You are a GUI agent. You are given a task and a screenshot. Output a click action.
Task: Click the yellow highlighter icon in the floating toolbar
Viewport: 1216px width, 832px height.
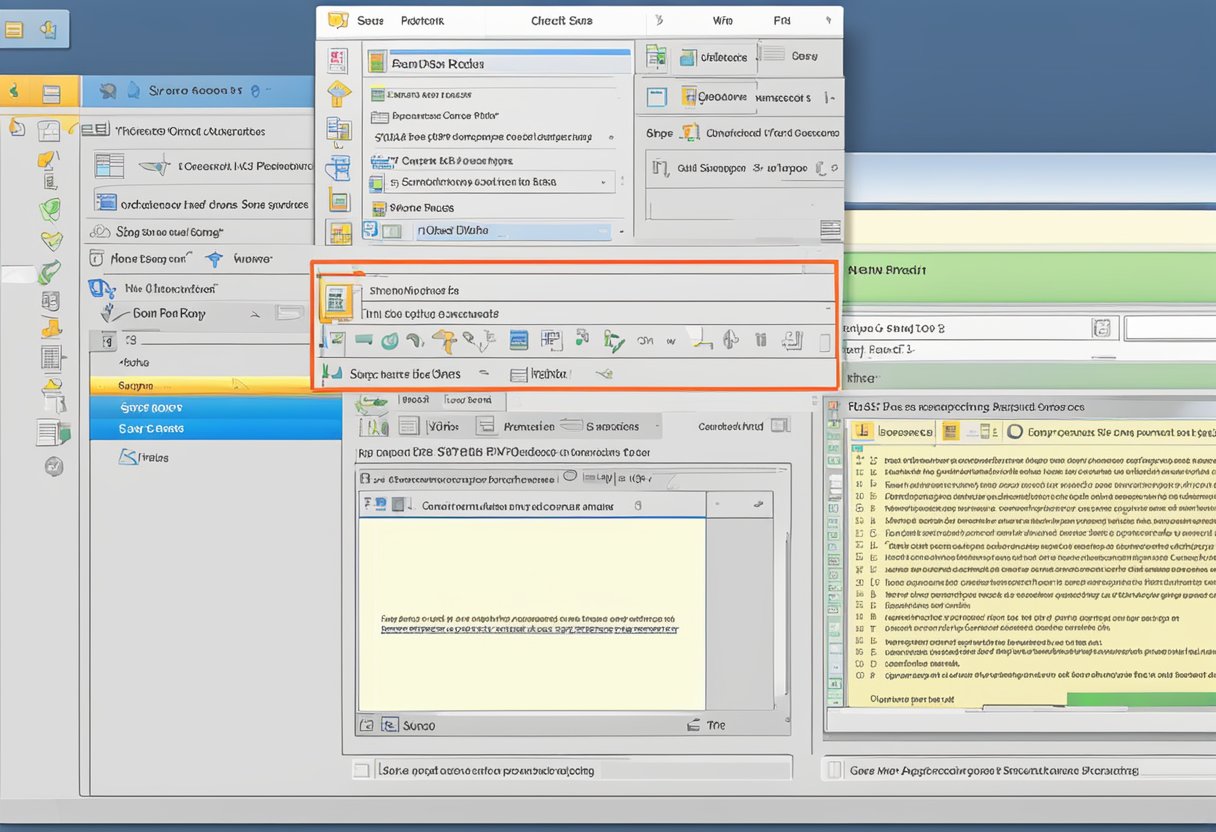click(x=446, y=342)
